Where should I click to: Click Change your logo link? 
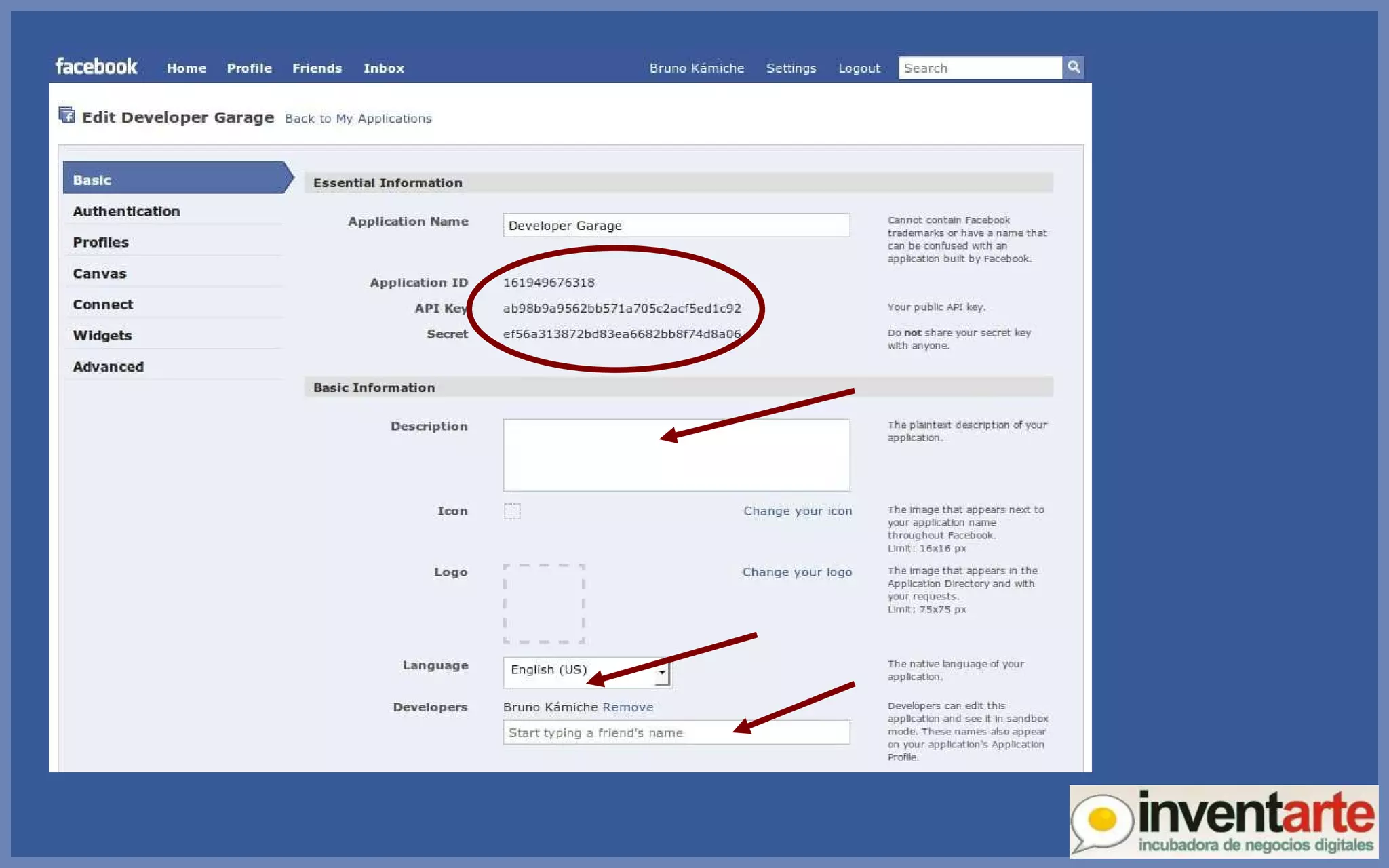point(797,572)
